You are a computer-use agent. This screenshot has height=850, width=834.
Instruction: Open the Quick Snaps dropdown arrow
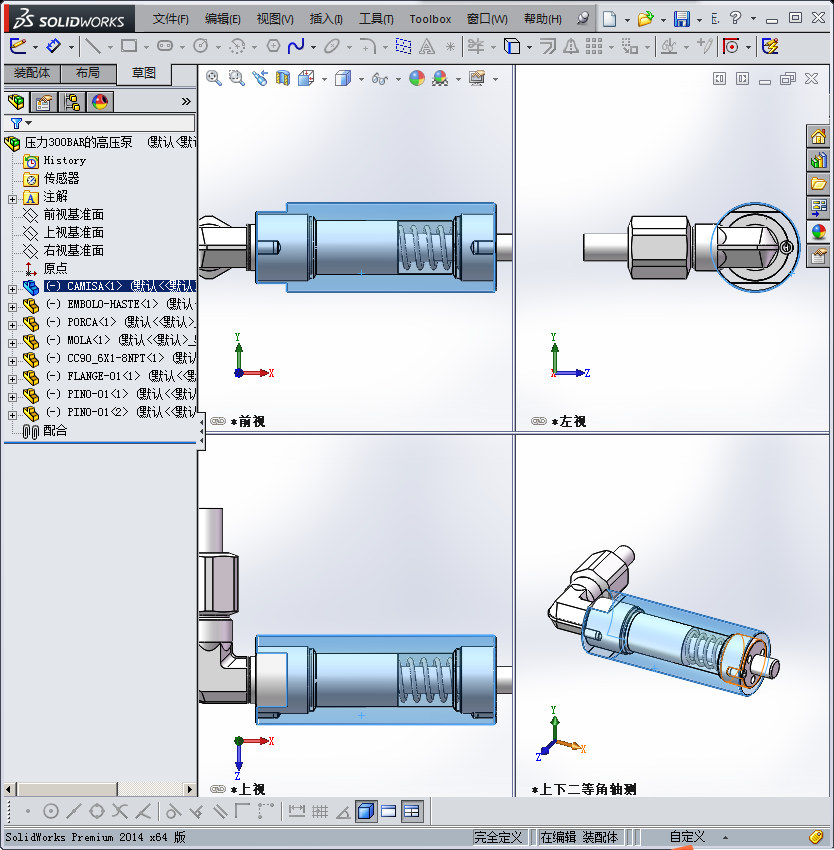tap(748, 47)
